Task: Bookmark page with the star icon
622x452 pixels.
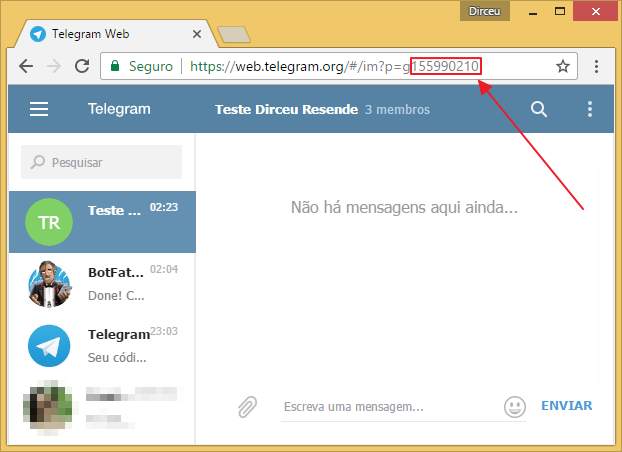Action: 563,66
